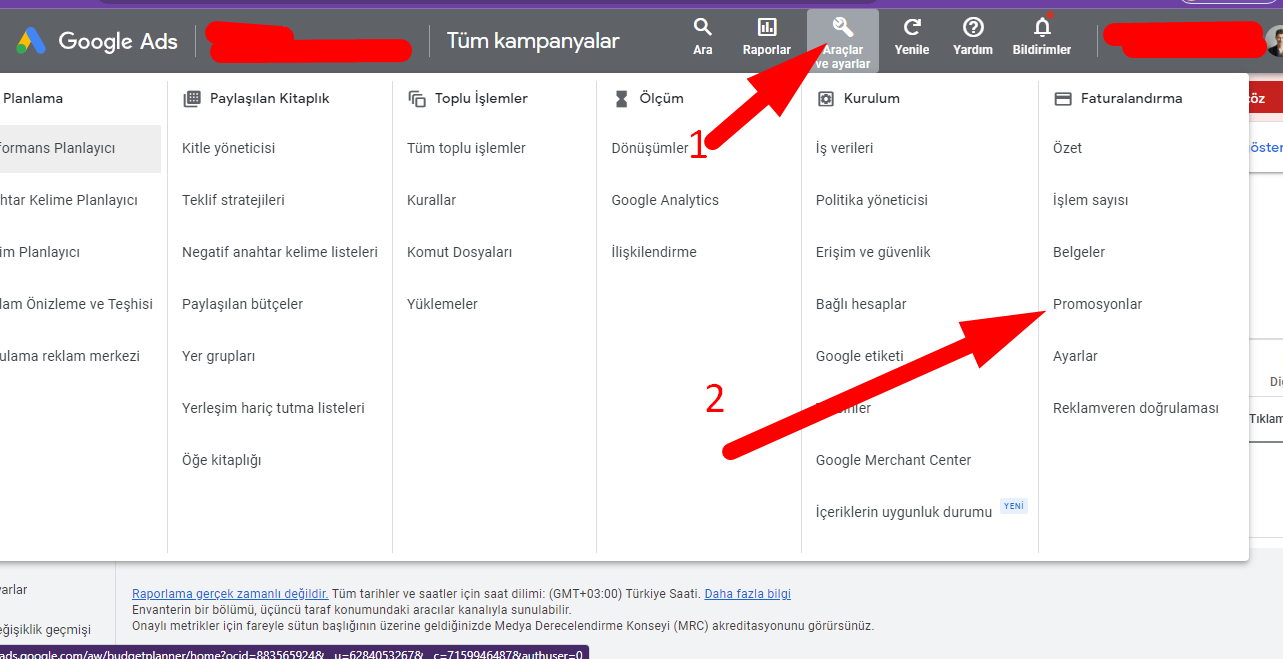Click the Kurulum settings icon
This screenshot has width=1283, height=659.
[826, 98]
